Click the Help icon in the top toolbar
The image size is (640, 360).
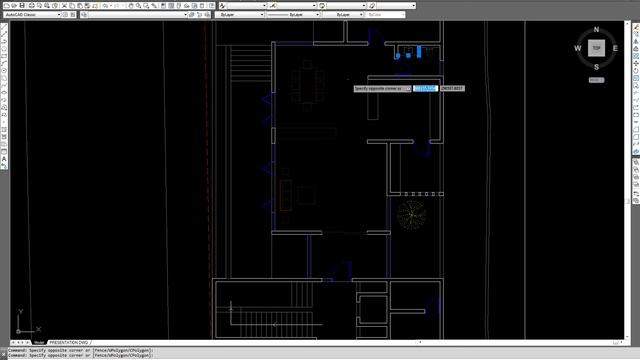point(211,6)
